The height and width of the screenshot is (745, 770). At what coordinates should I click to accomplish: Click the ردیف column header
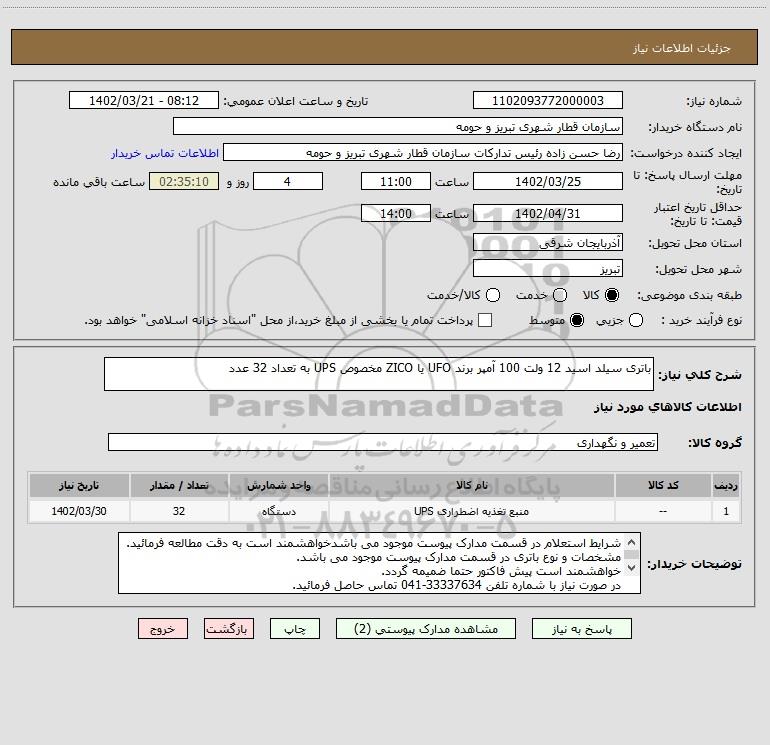(x=726, y=485)
